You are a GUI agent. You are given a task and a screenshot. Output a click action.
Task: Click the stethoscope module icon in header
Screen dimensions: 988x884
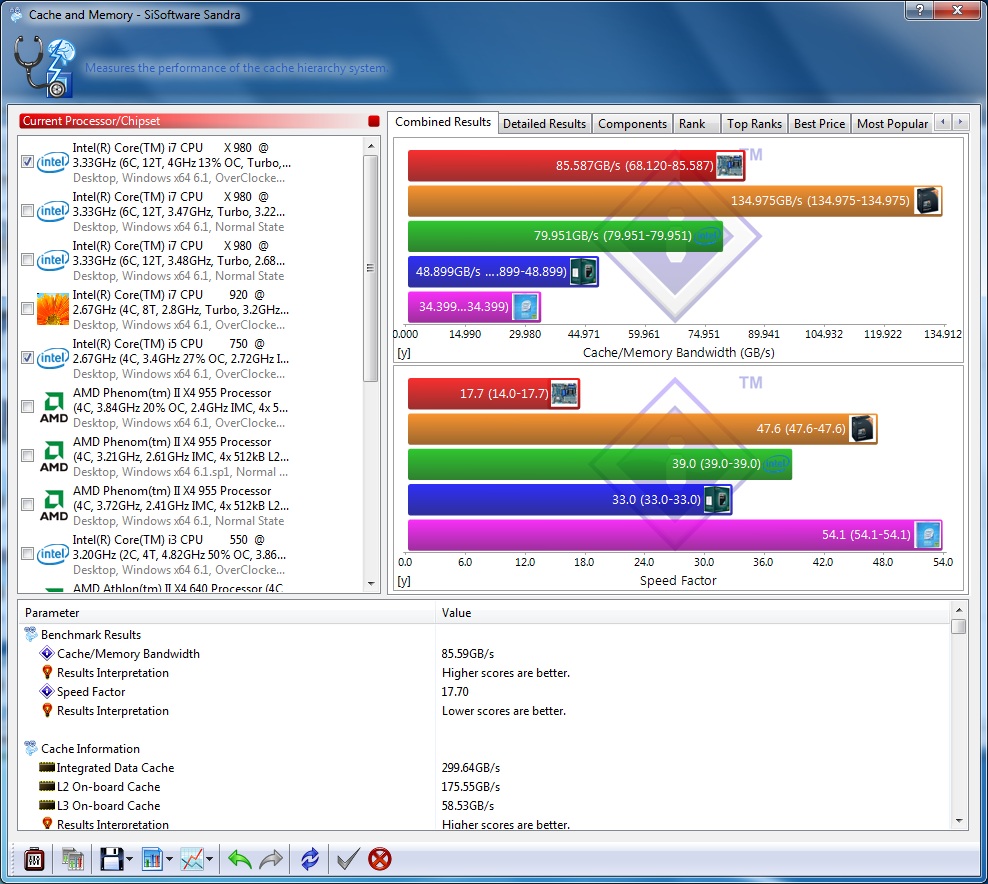(x=44, y=66)
